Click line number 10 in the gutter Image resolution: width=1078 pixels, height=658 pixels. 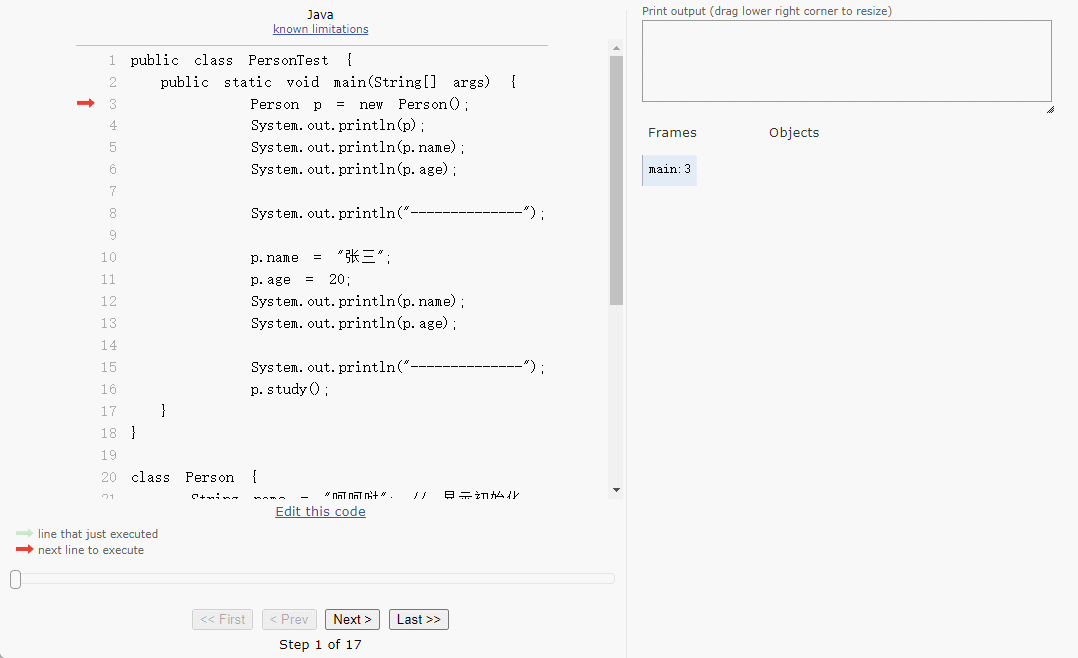108,258
